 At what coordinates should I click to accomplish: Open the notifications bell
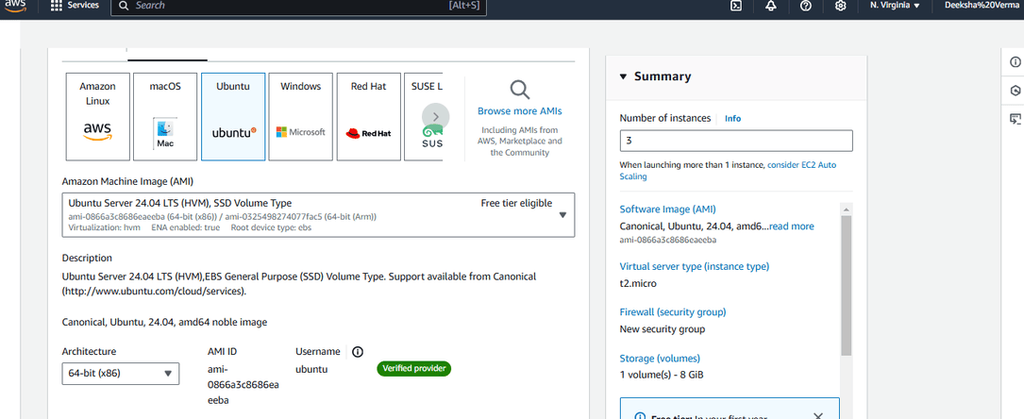point(771,6)
